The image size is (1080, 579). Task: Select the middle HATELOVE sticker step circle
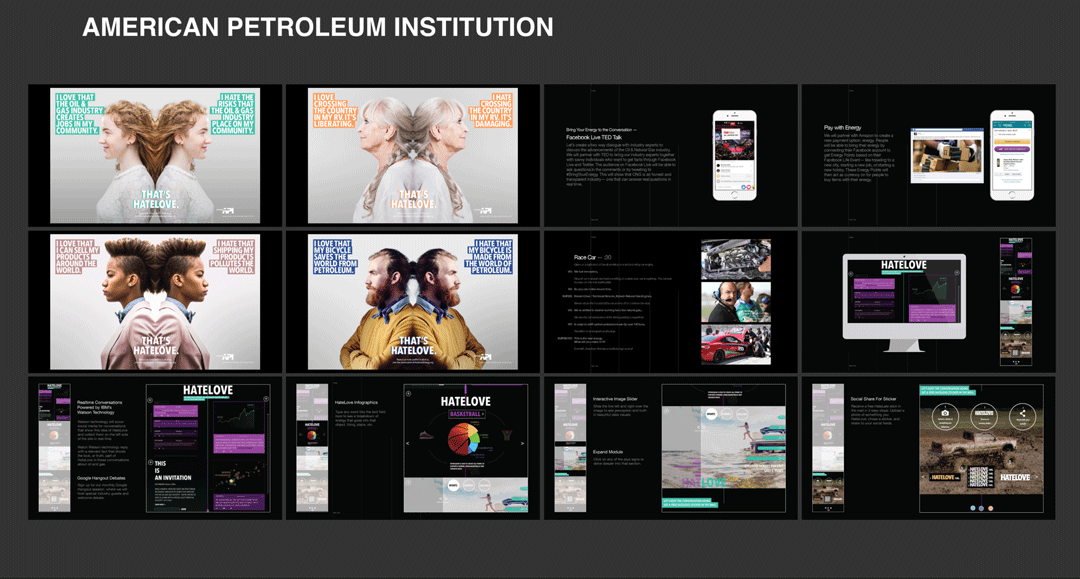pyautogui.click(x=984, y=415)
